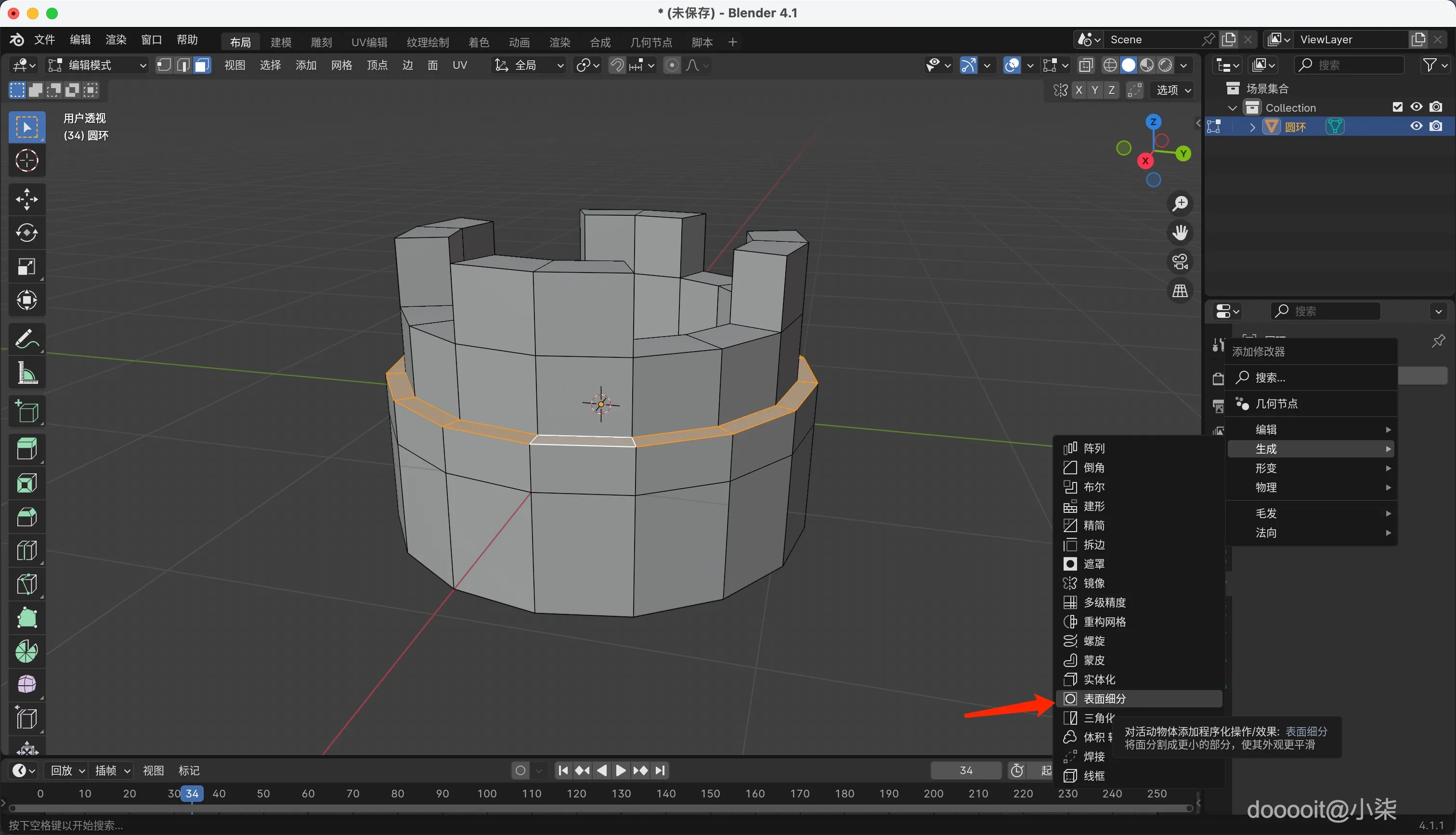
Task: Open the 编辑模式 mode dropdown
Action: click(x=97, y=65)
